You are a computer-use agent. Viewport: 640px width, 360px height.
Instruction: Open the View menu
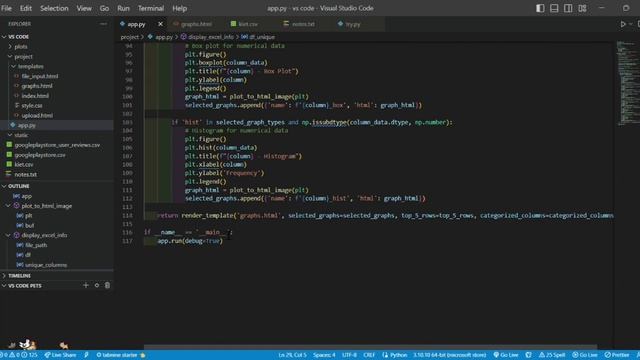[x=84, y=8]
